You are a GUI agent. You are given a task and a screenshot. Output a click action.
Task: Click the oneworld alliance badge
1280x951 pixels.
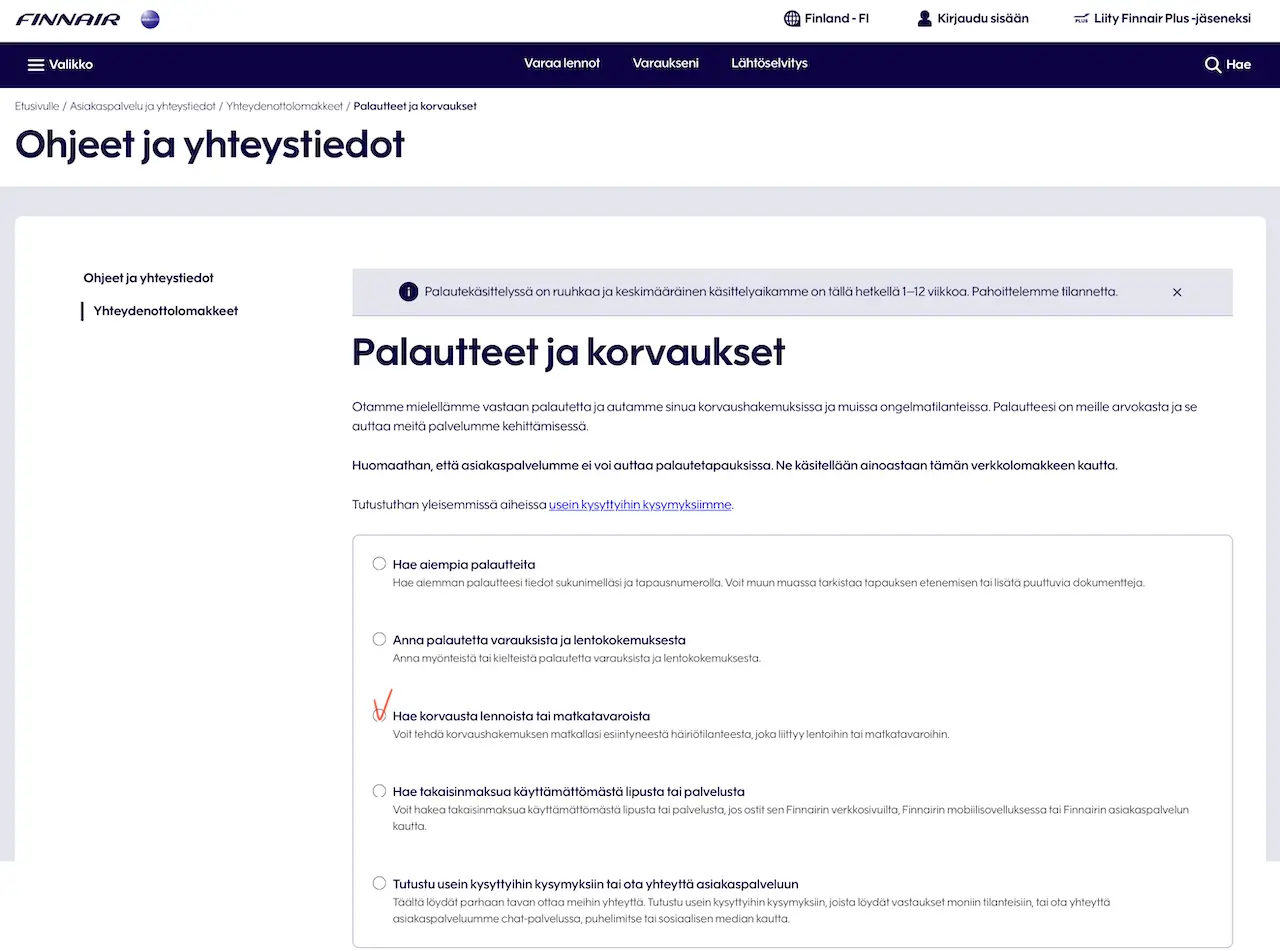pos(150,19)
